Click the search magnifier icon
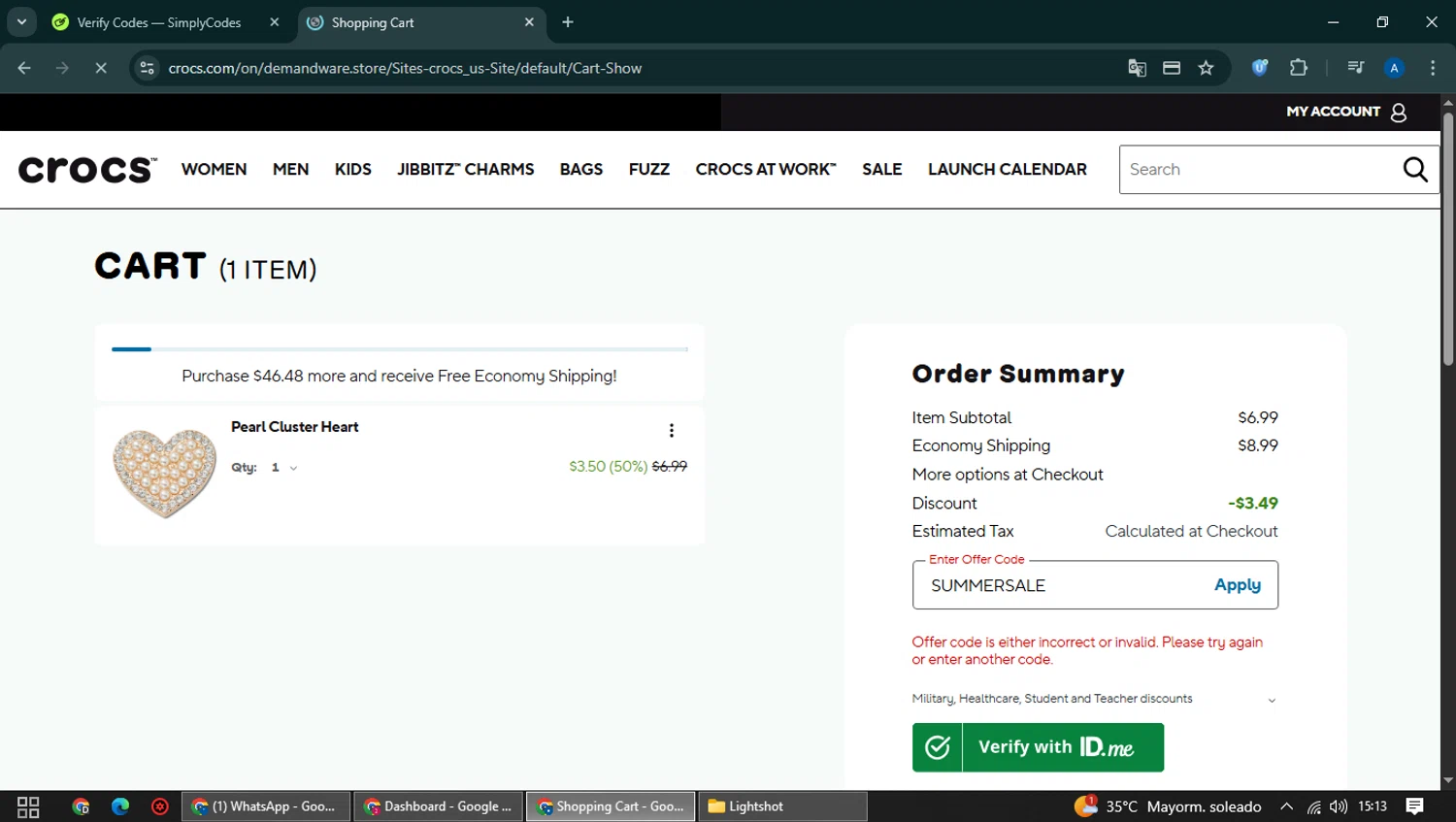Viewport: 1456px width, 822px height. tap(1415, 170)
